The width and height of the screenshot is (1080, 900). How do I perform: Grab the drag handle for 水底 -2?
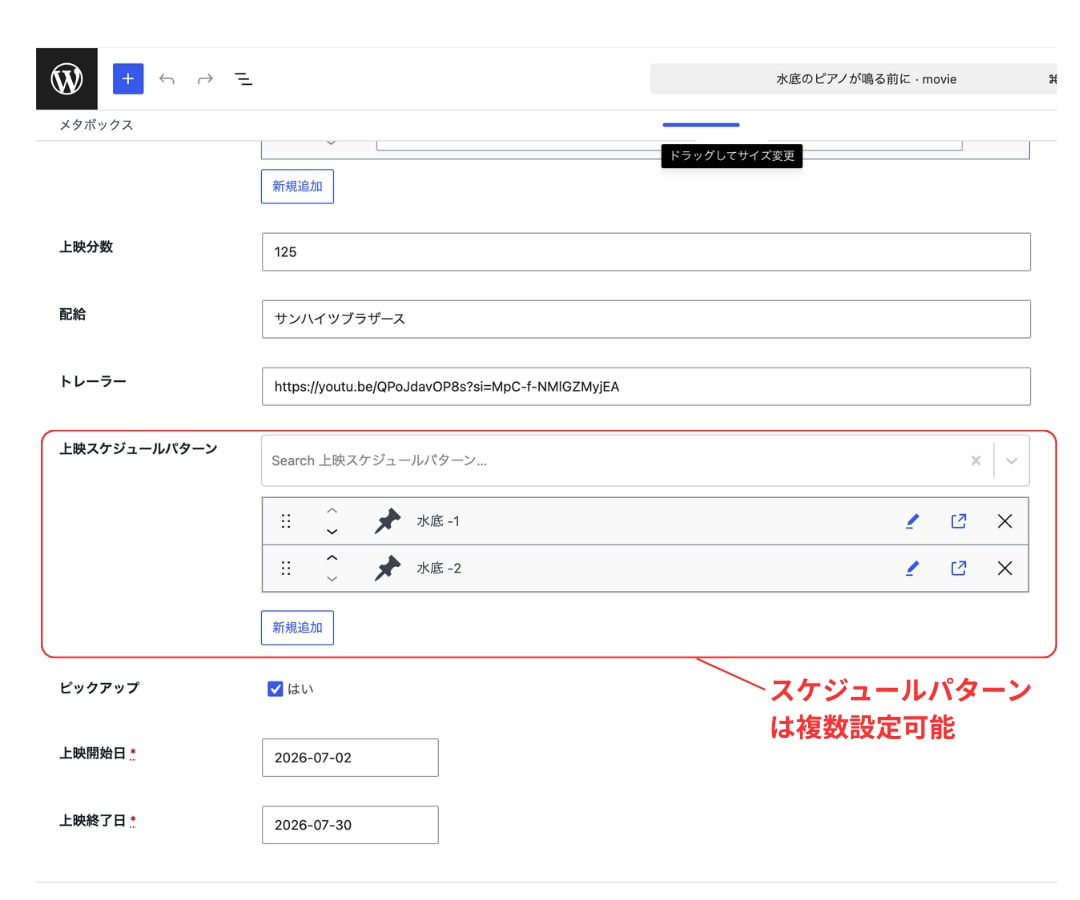pos(286,568)
